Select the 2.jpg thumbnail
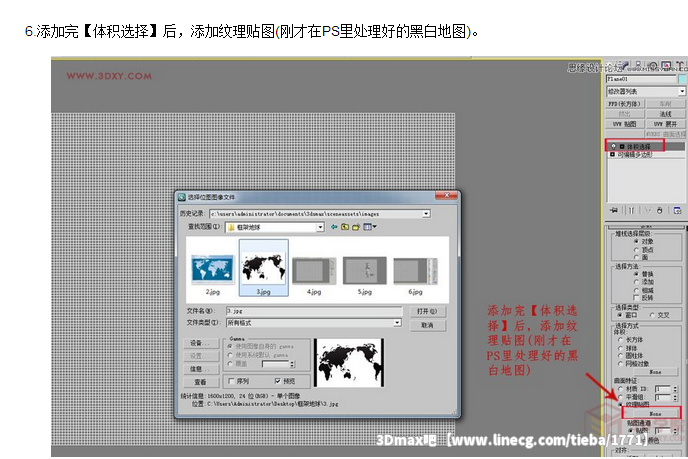Viewport: 688px width, 459px height. point(212,273)
